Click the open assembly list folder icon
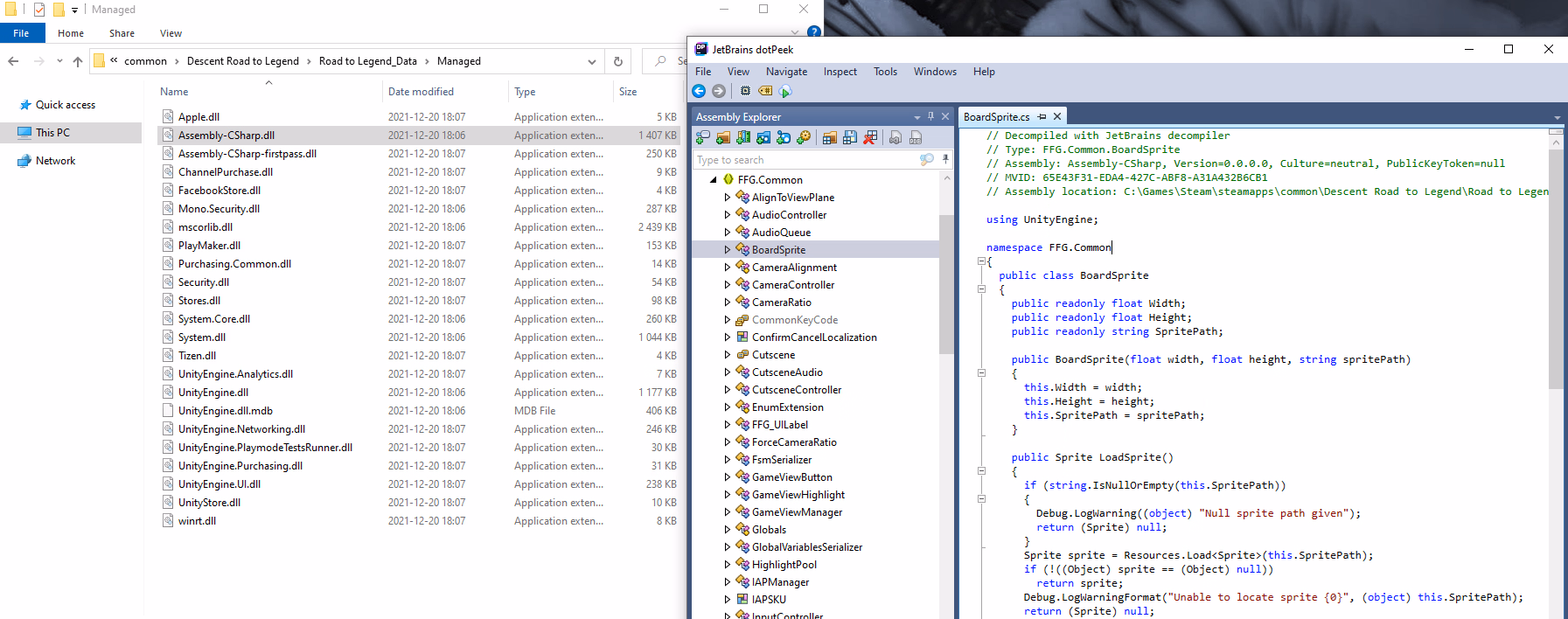This screenshot has height=619, width=1568. [x=829, y=137]
